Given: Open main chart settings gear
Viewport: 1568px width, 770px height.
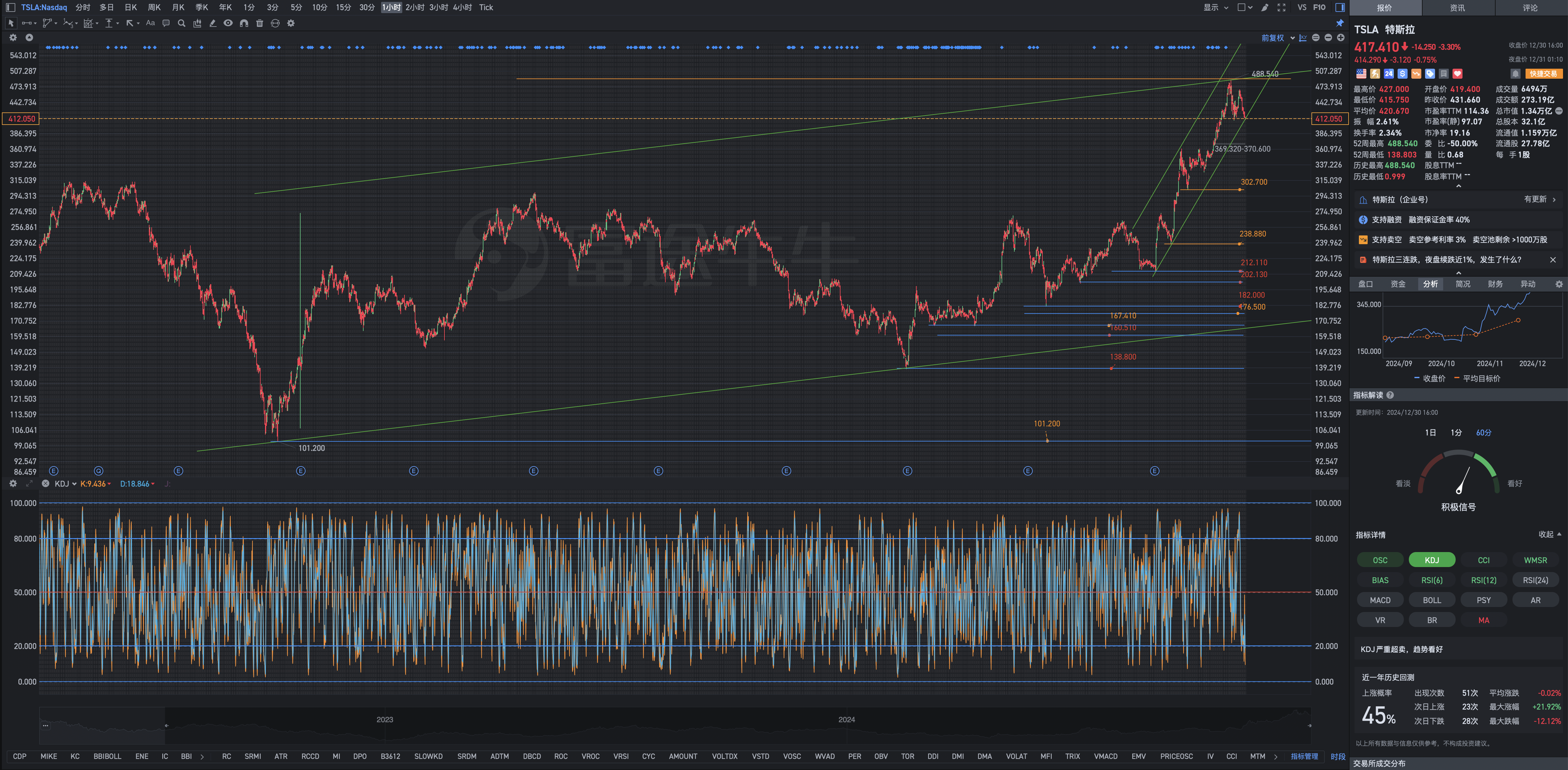Looking at the screenshot, I should pos(13,38).
